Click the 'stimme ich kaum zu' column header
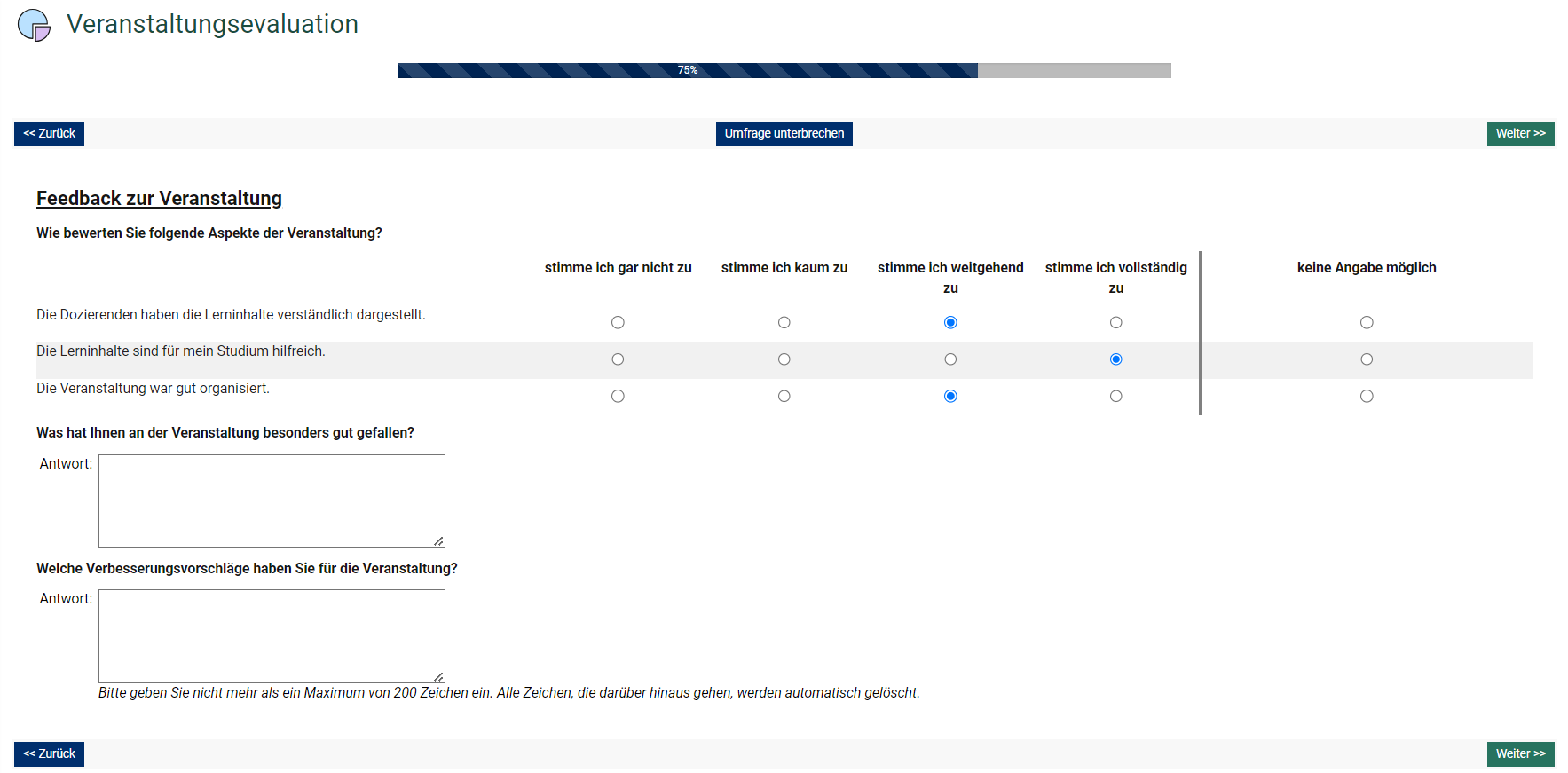This screenshot has width=1568, height=773. tap(784, 267)
